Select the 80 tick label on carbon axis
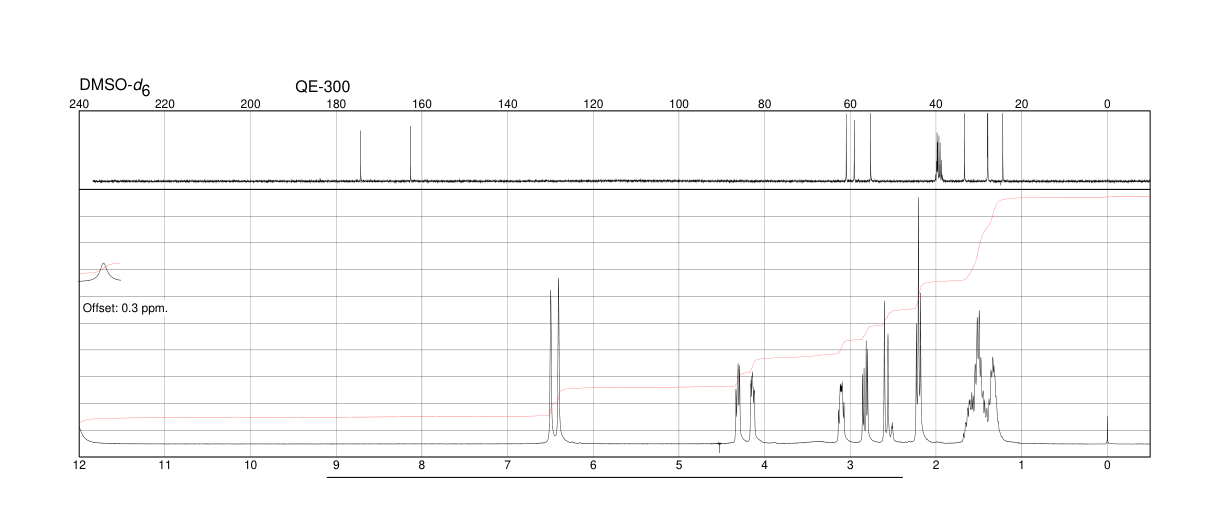The width and height of the screenshot is (1224, 528). [x=764, y=103]
